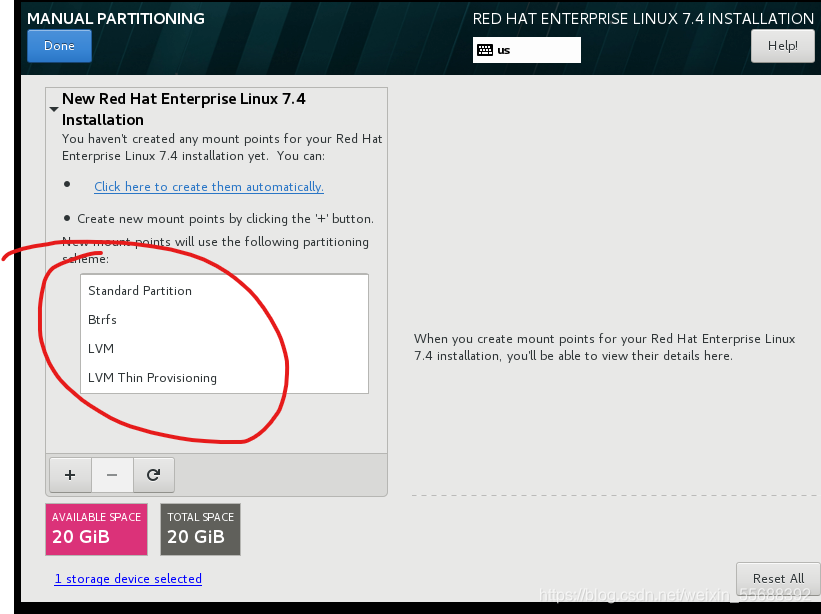This screenshot has height=614, width=821.
Task: Click the Done button
Action: point(59,46)
